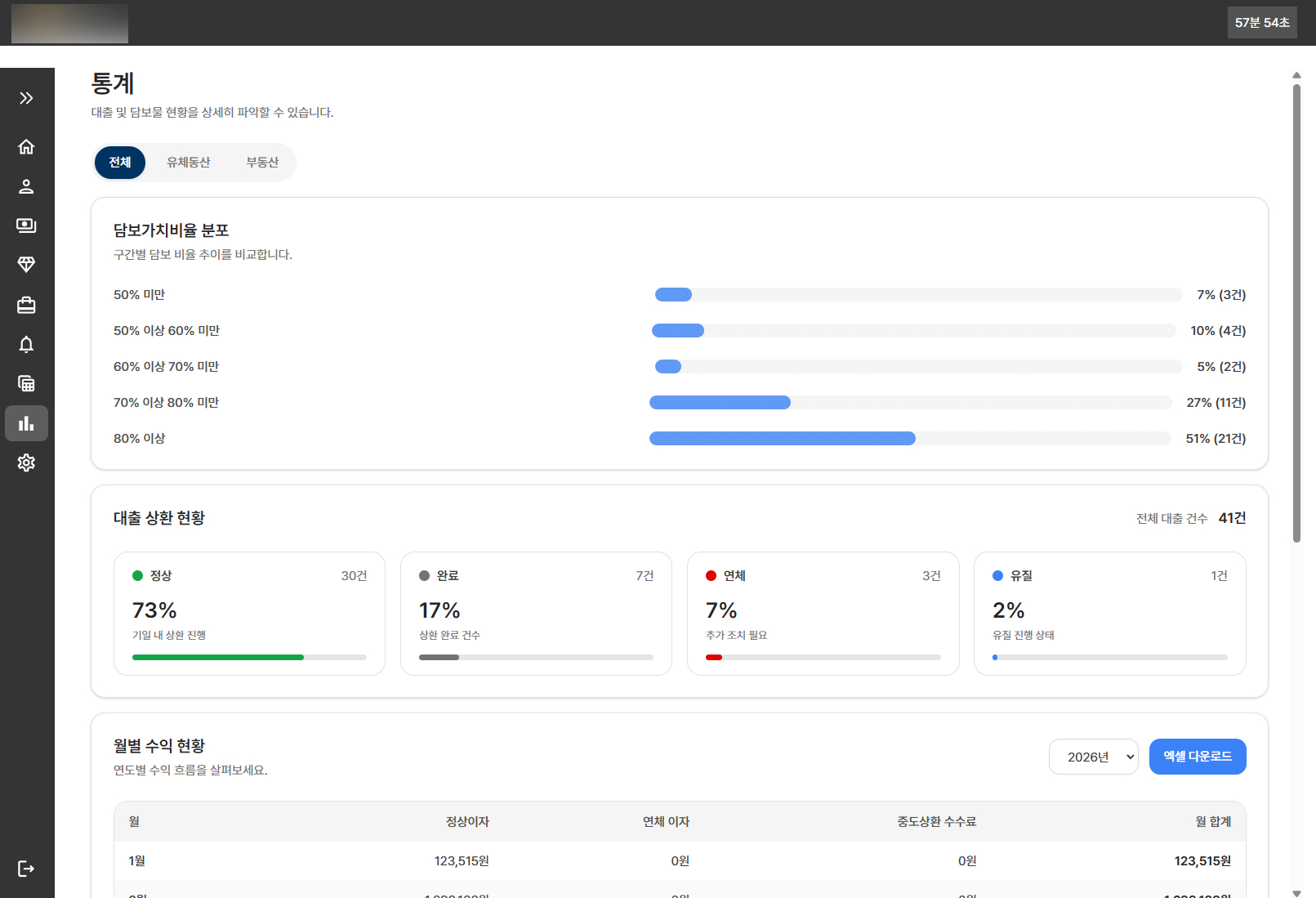Open notifications bell icon

point(26,344)
